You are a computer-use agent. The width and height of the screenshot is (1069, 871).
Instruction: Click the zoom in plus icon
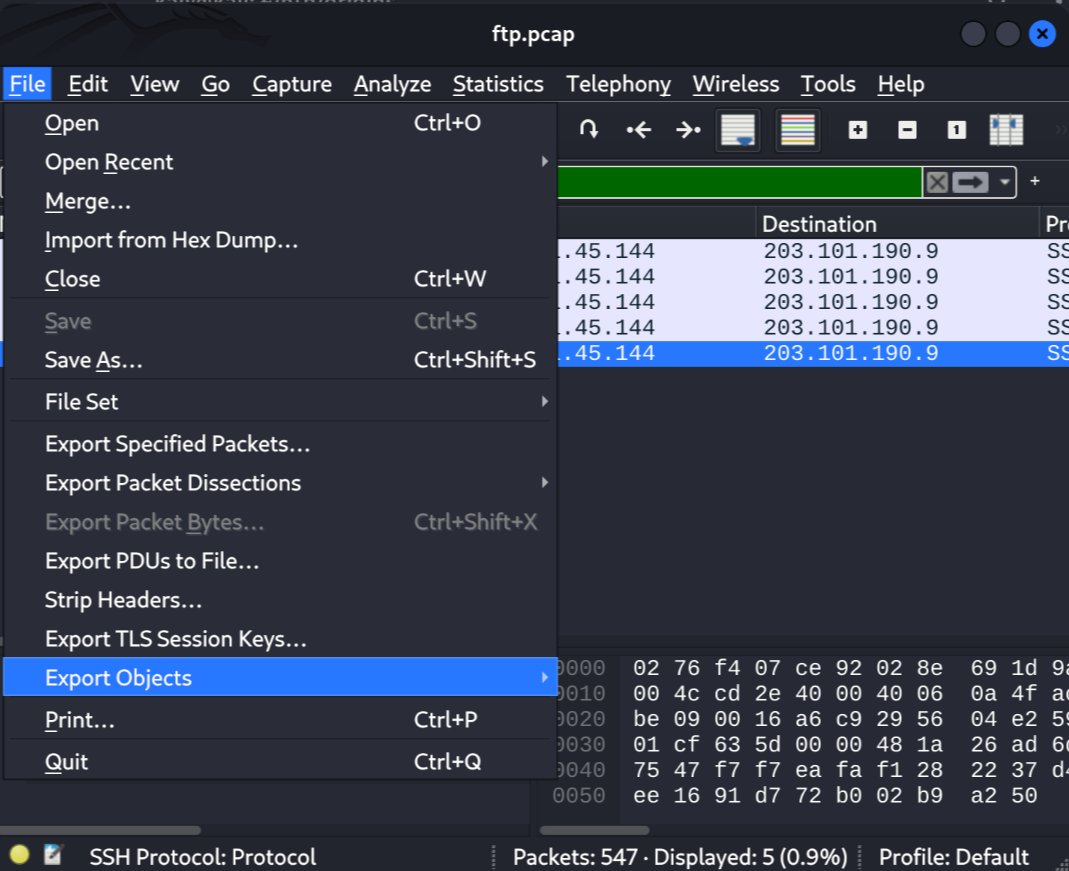pos(858,129)
